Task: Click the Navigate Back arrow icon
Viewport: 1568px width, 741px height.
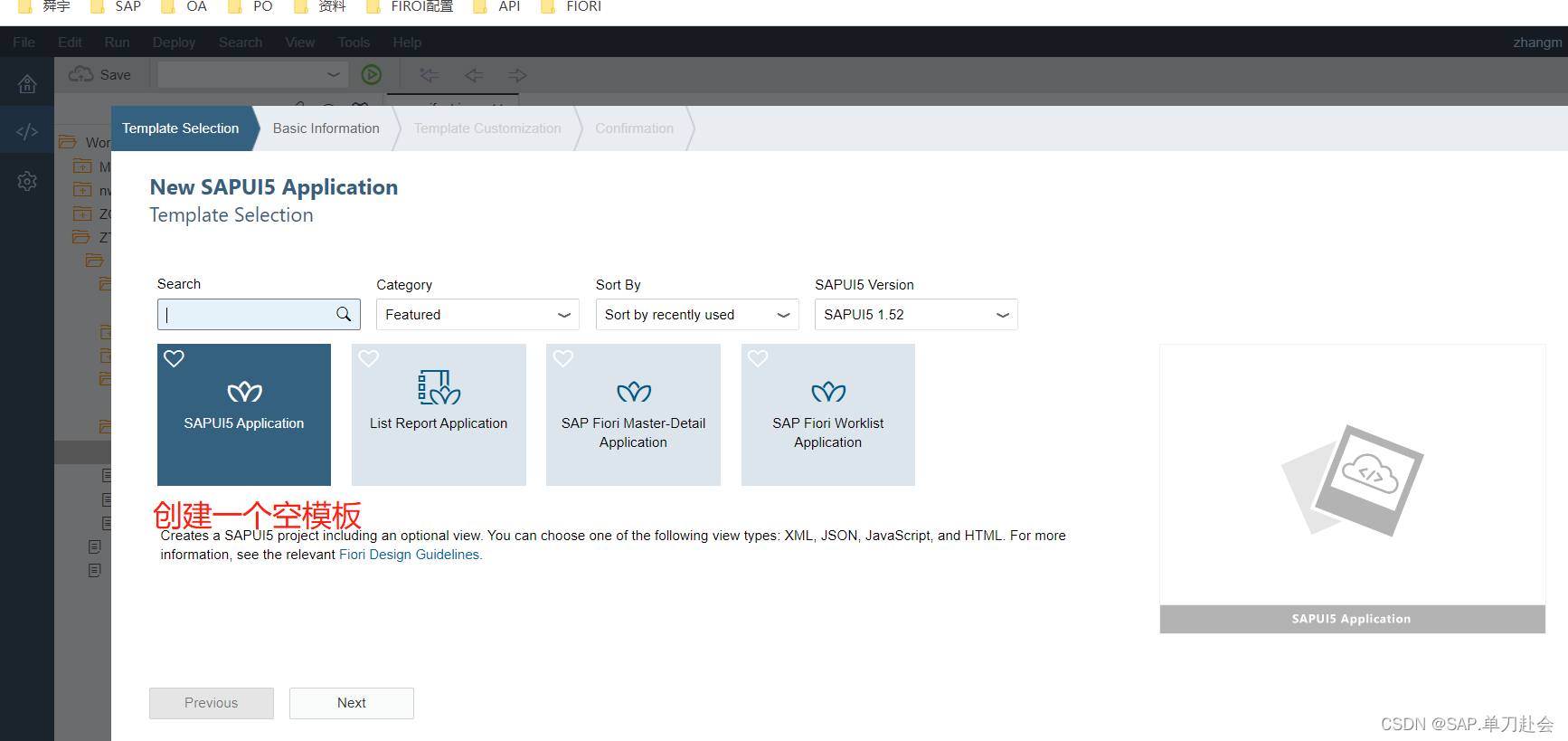Action: [x=474, y=75]
